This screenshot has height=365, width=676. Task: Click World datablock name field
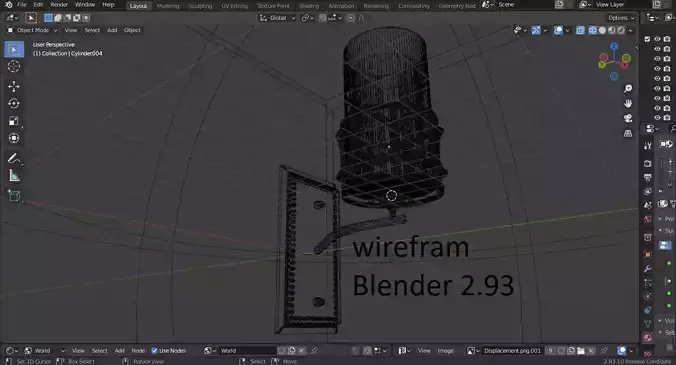point(248,351)
